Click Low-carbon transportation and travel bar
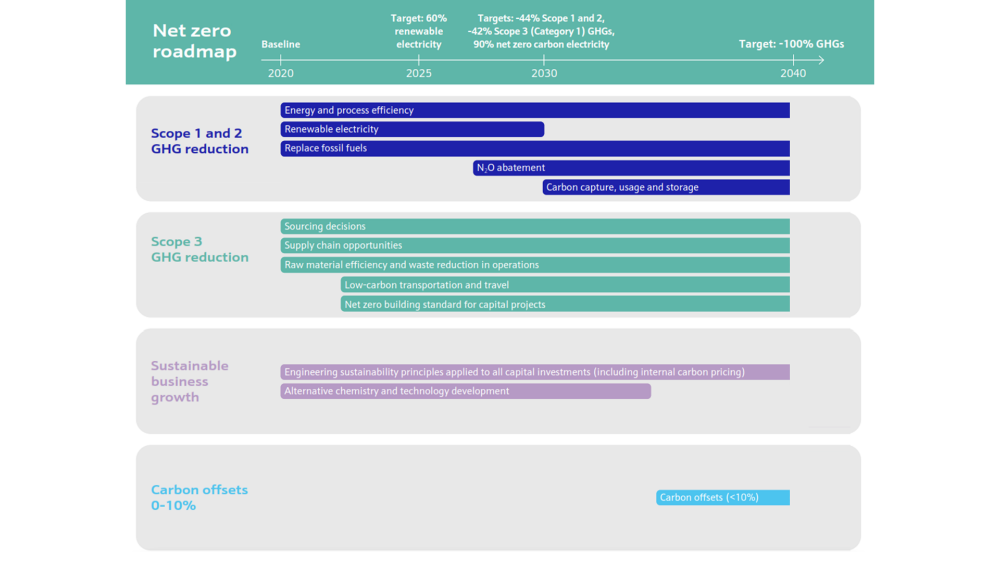The image size is (1000, 563). [x=565, y=285]
